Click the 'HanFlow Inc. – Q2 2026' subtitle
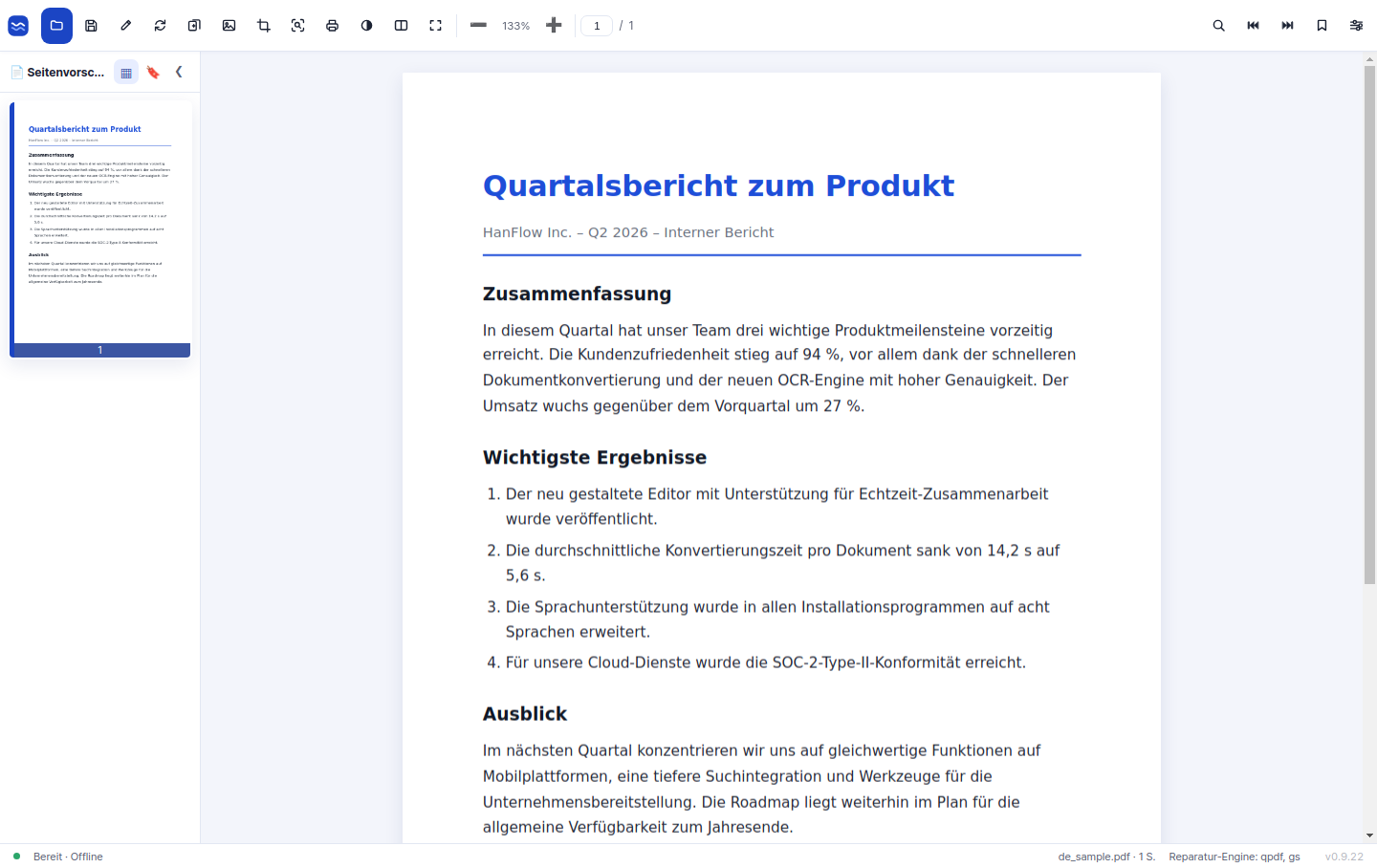The height and width of the screenshot is (868, 1377). 628,232
